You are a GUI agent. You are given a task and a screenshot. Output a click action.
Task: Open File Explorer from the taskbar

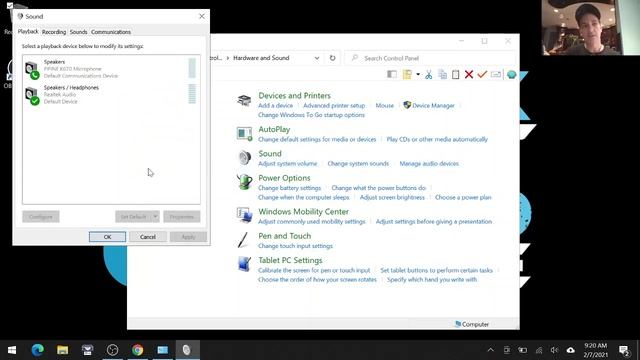62,350
